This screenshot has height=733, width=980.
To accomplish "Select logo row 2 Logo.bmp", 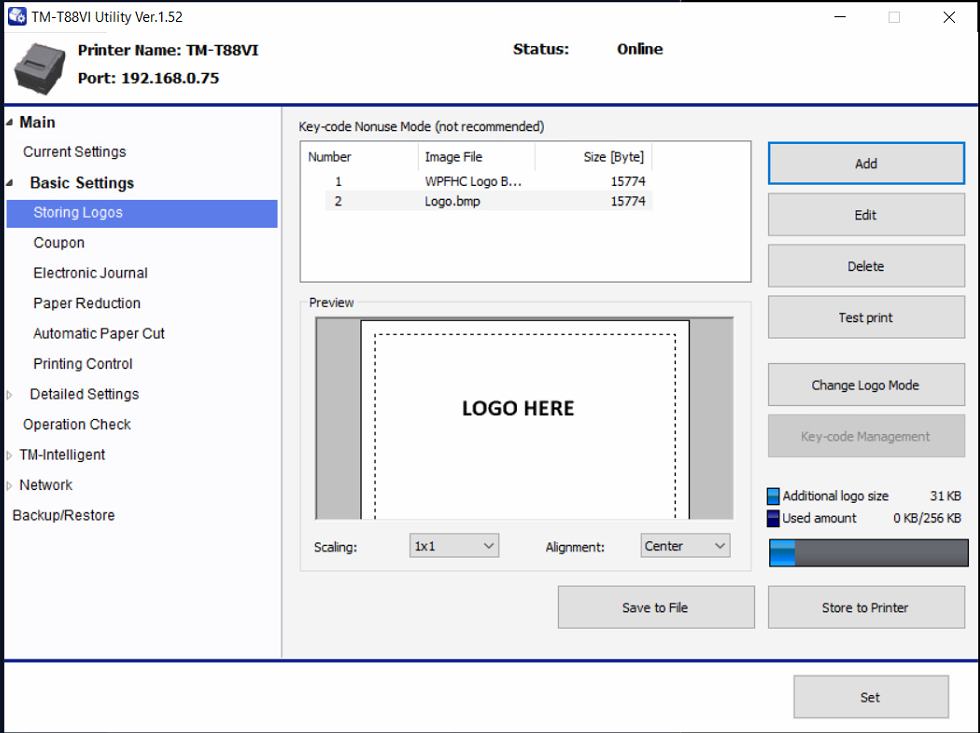I will (489, 201).
